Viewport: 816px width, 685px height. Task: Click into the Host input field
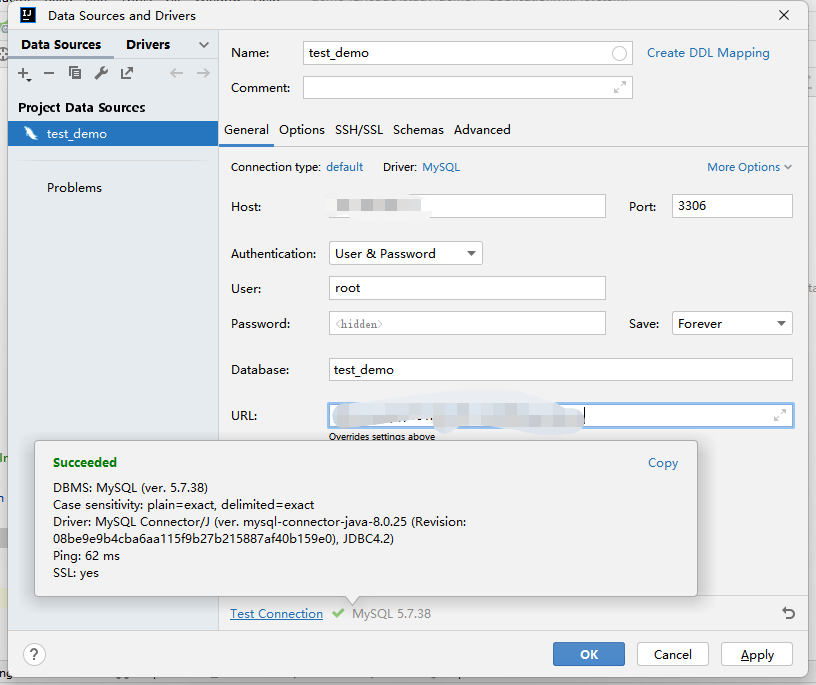click(467, 206)
